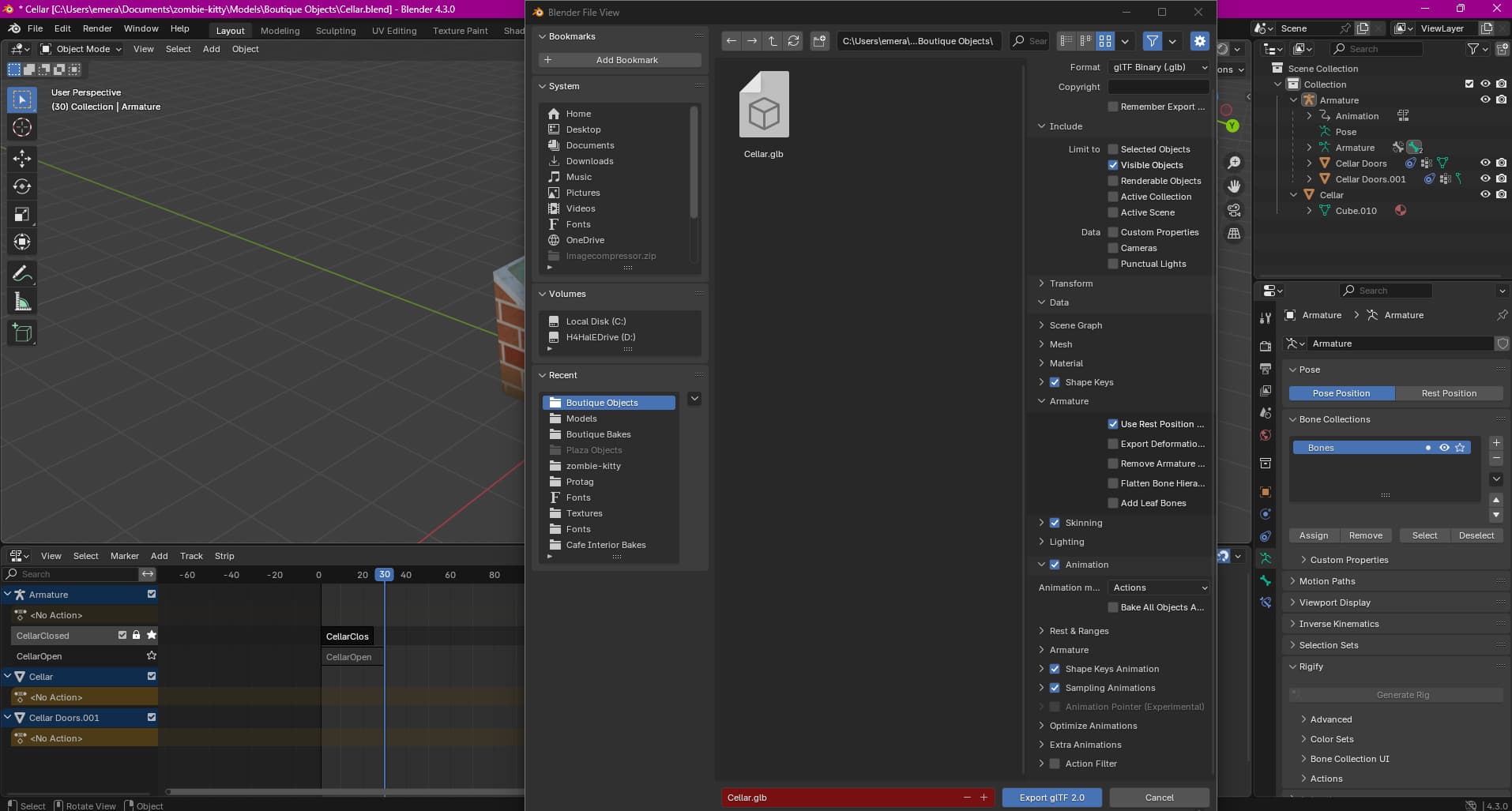Select the Rotate tool
The width and height of the screenshot is (1512, 811).
click(22, 186)
